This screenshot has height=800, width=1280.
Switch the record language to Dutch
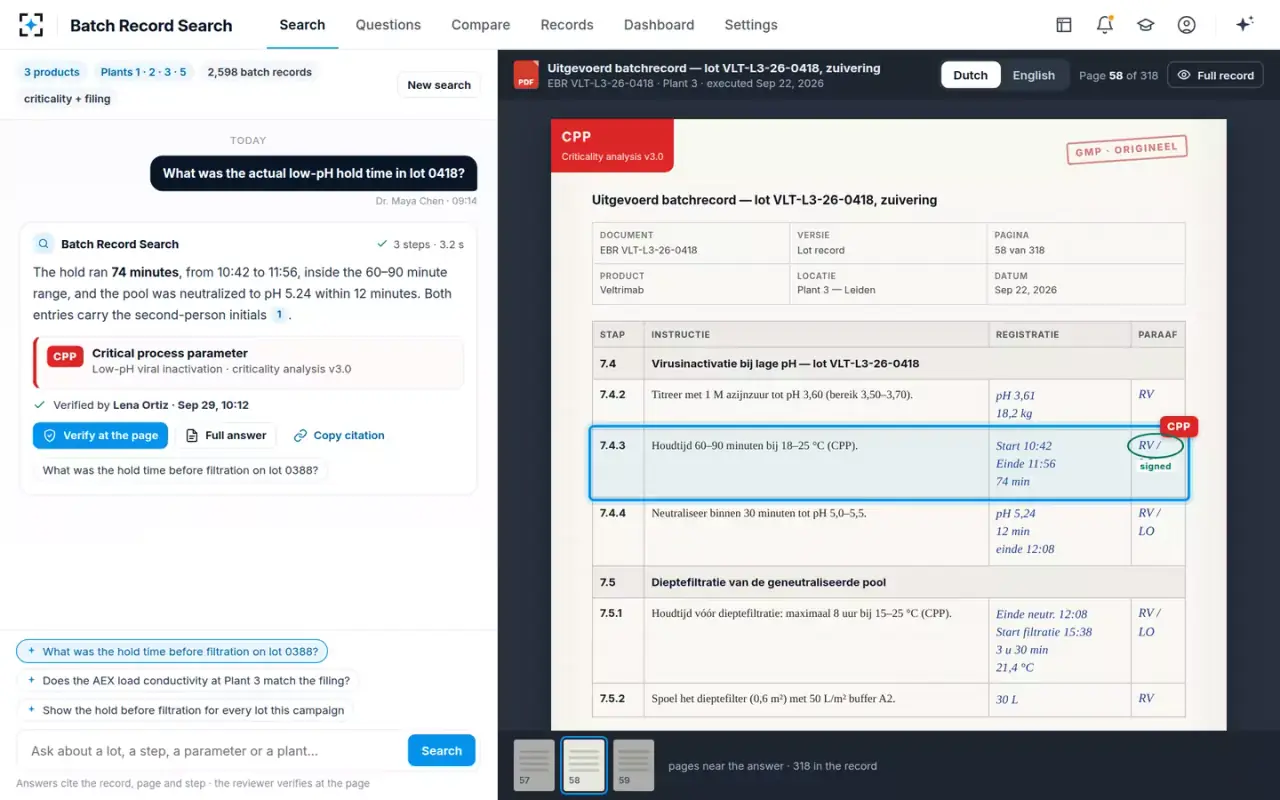point(970,75)
